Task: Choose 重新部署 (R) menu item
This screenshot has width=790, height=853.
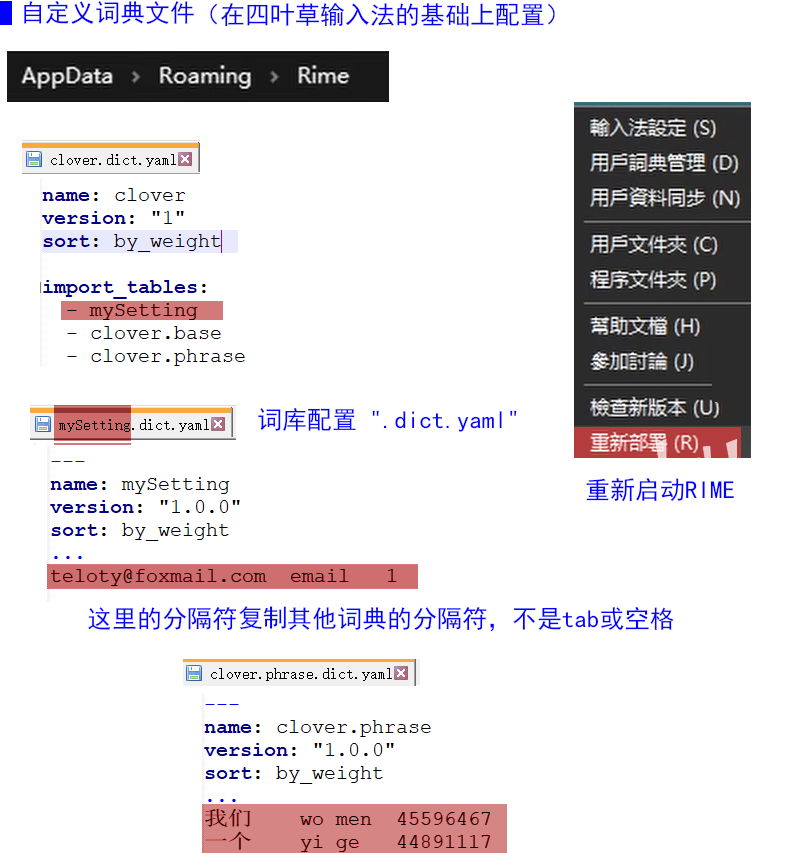Action: 657,443
